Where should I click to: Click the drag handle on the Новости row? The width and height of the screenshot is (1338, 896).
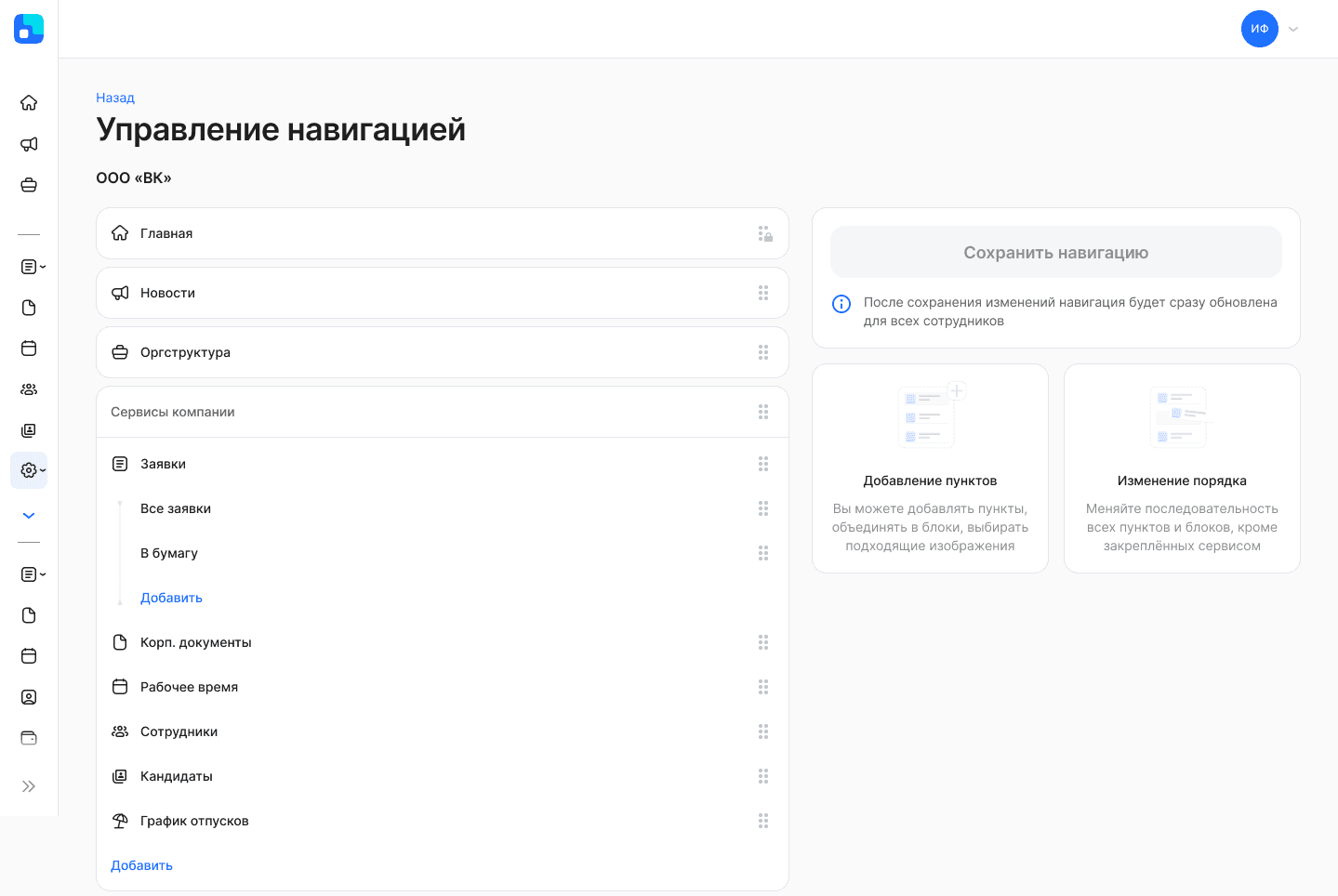(x=763, y=293)
